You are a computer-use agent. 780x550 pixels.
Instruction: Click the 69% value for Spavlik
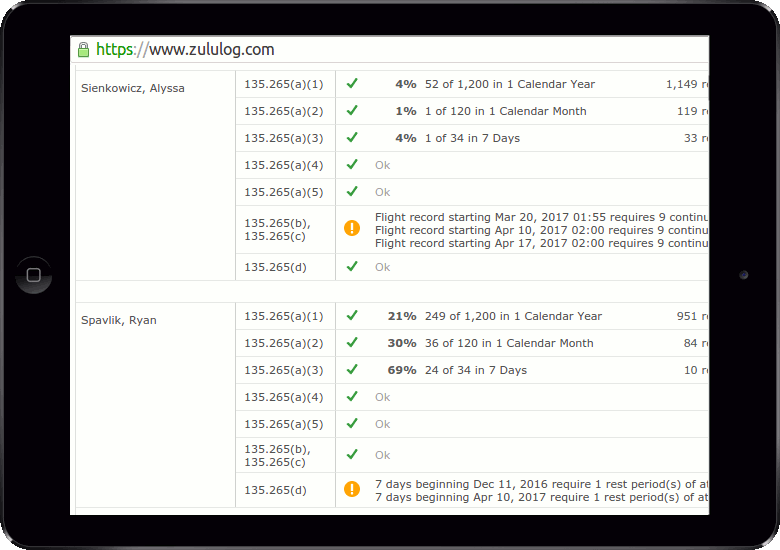click(402, 370)
